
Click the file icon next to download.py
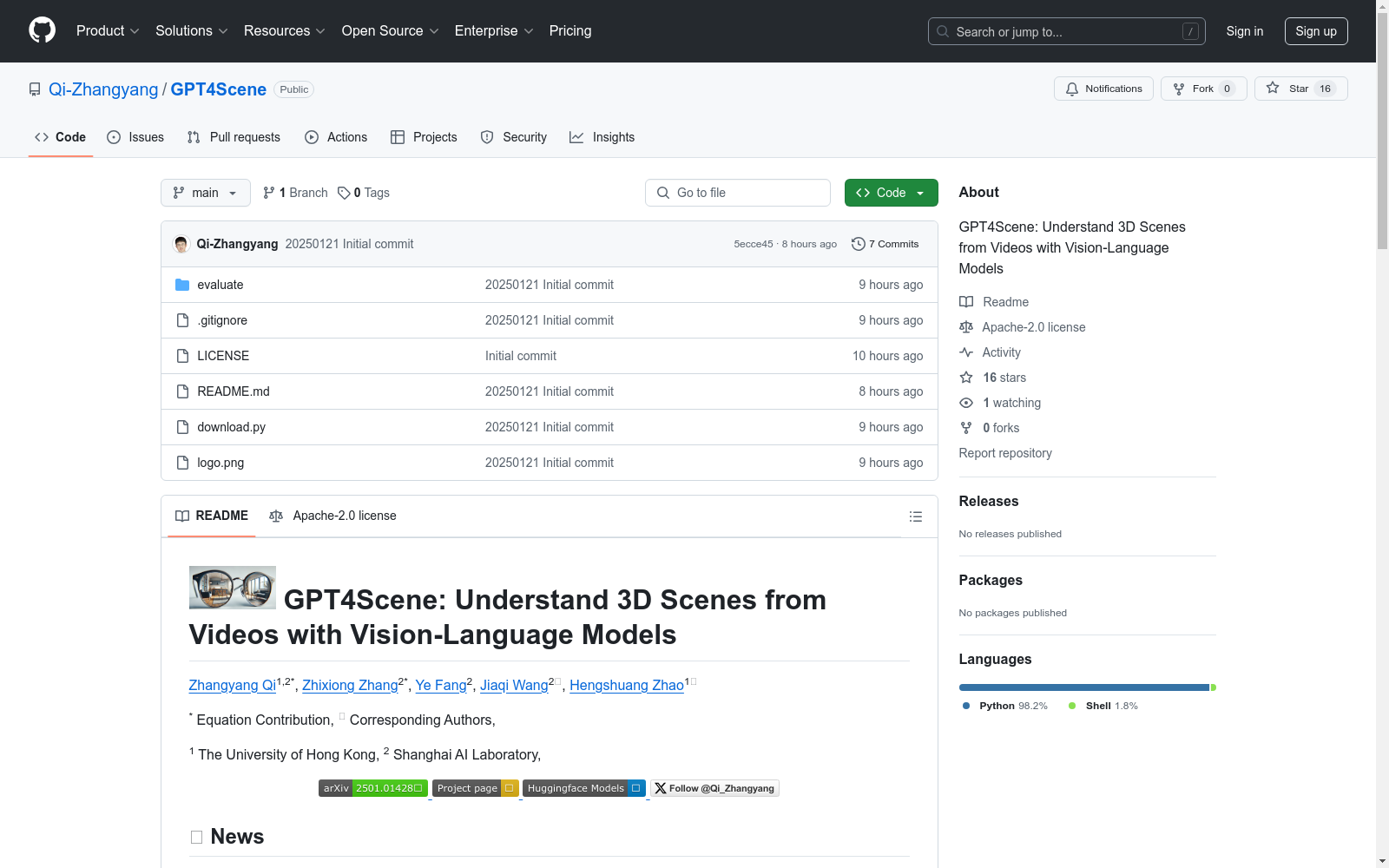pyautogui.click(x=182, y=427)
